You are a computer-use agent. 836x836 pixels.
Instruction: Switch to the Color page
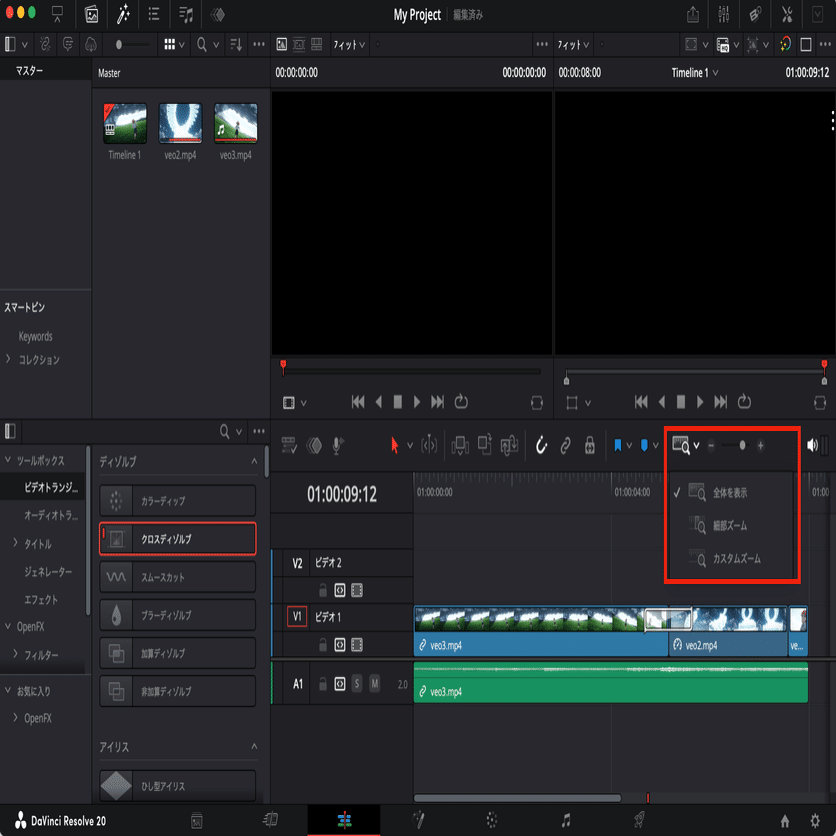click(493, 820)
